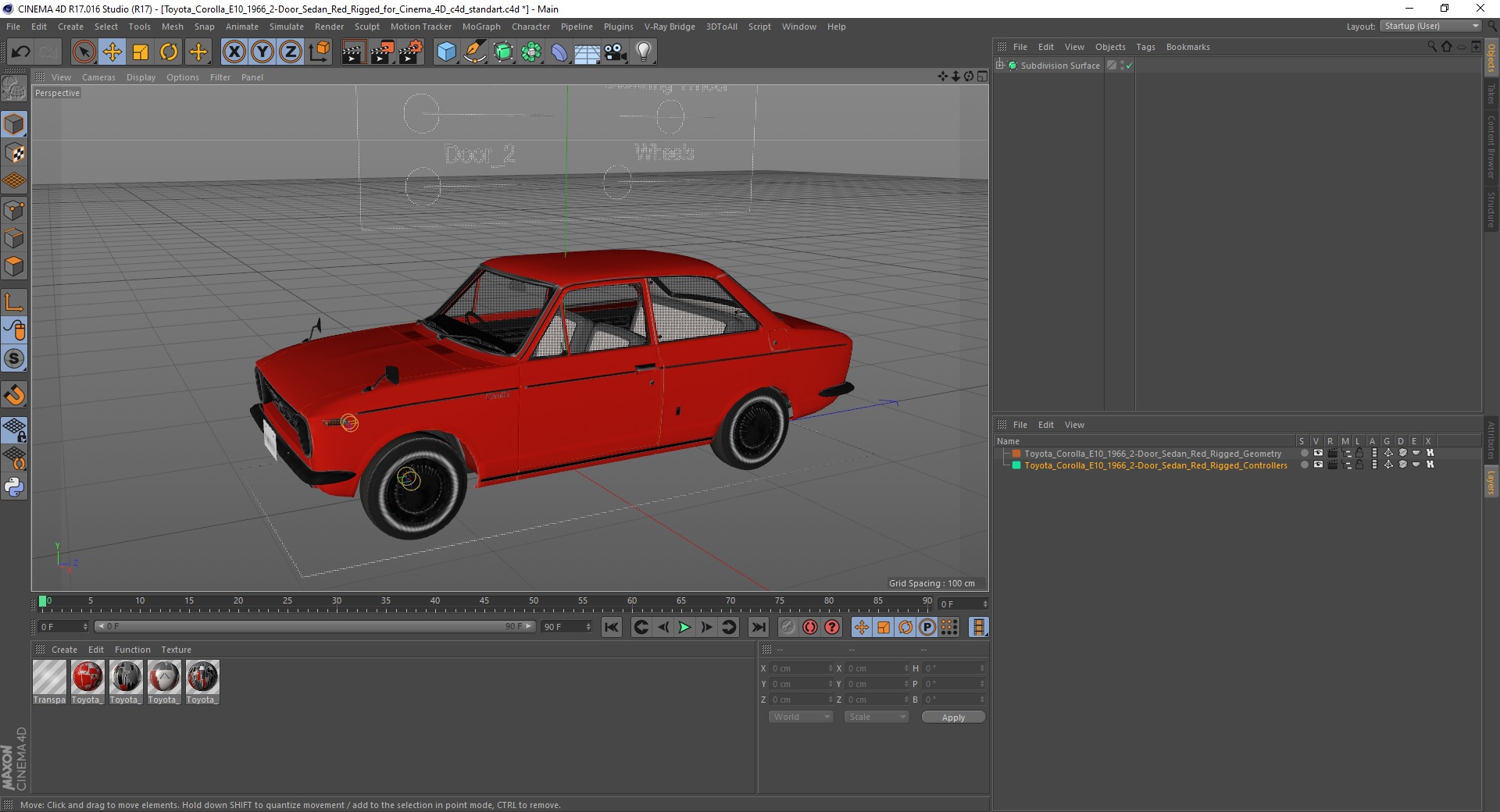
Task: Add a Cube primitive object
Action: 446,52
